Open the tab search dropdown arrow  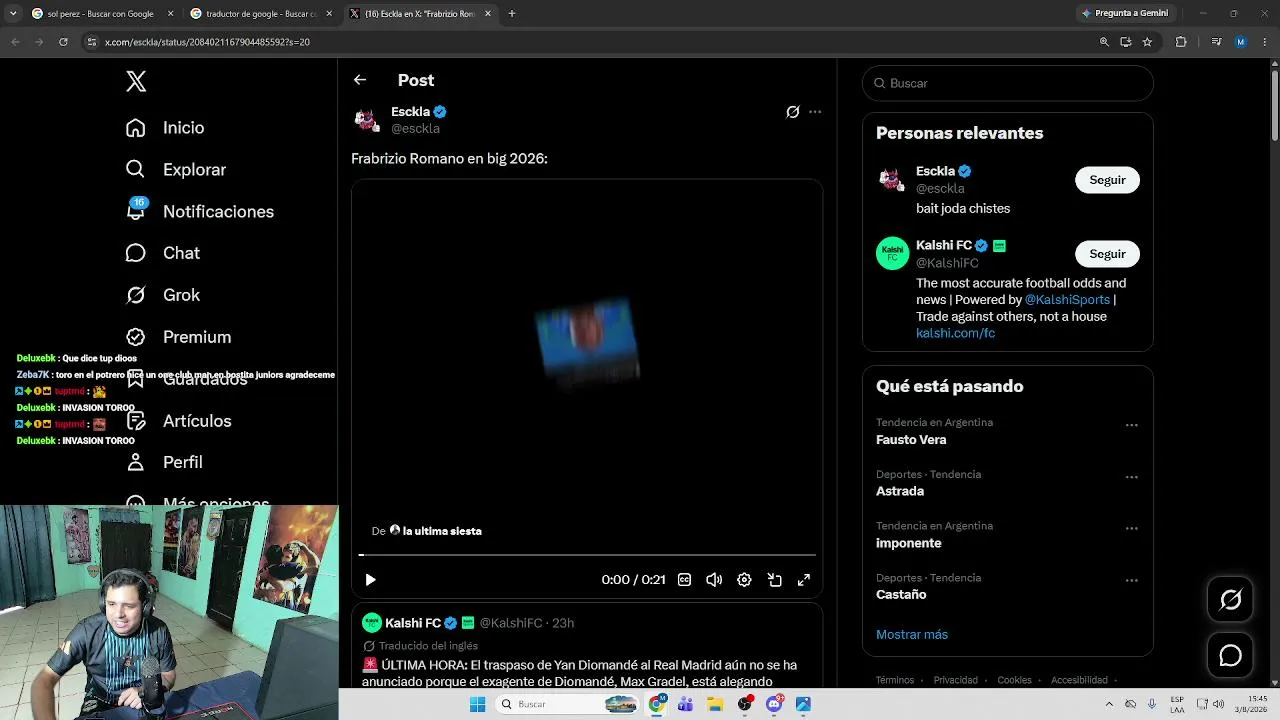pos(13,14)
